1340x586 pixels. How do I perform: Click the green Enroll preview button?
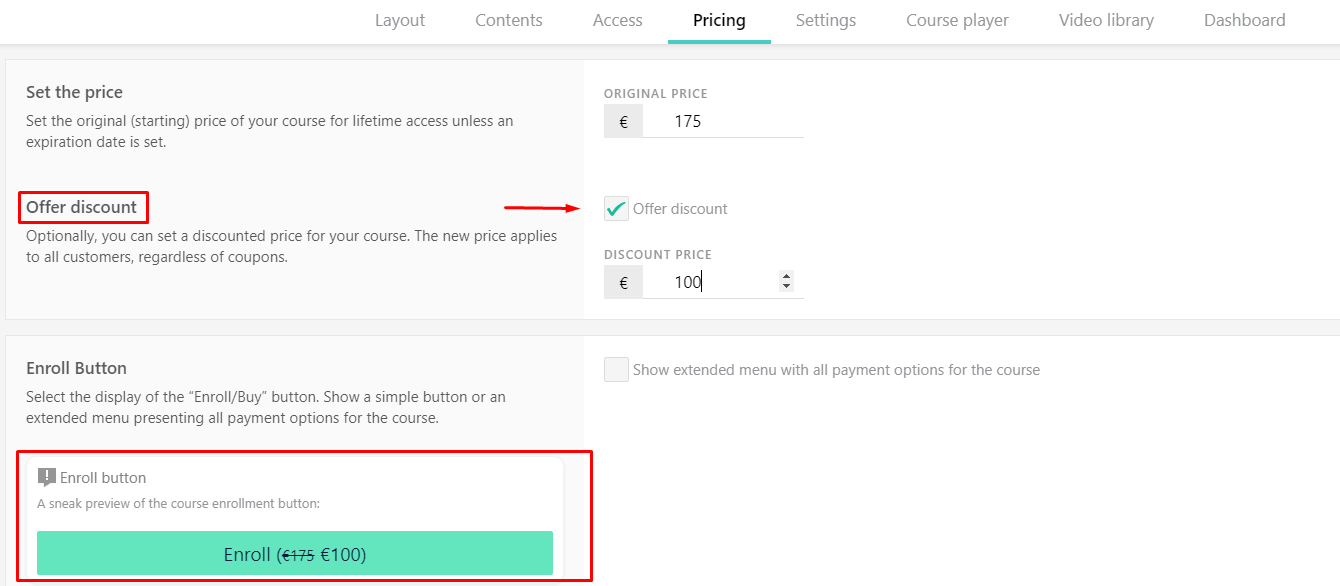(x=294, y=553)
